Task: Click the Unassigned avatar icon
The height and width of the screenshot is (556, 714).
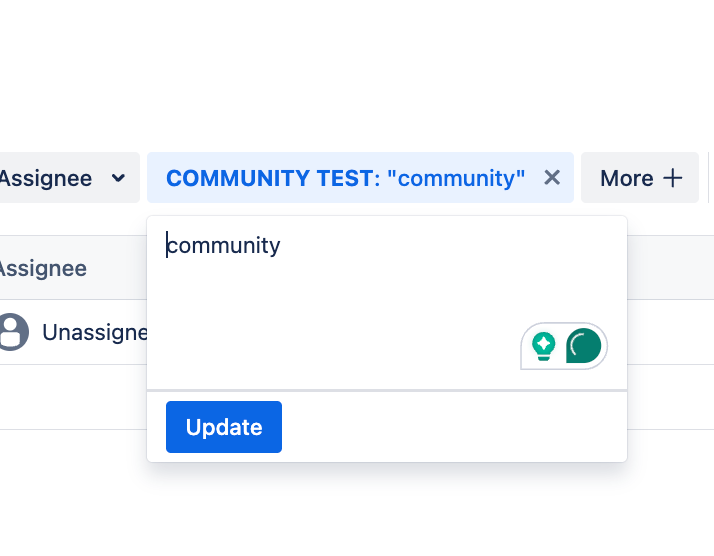Action: click(12, 332)
